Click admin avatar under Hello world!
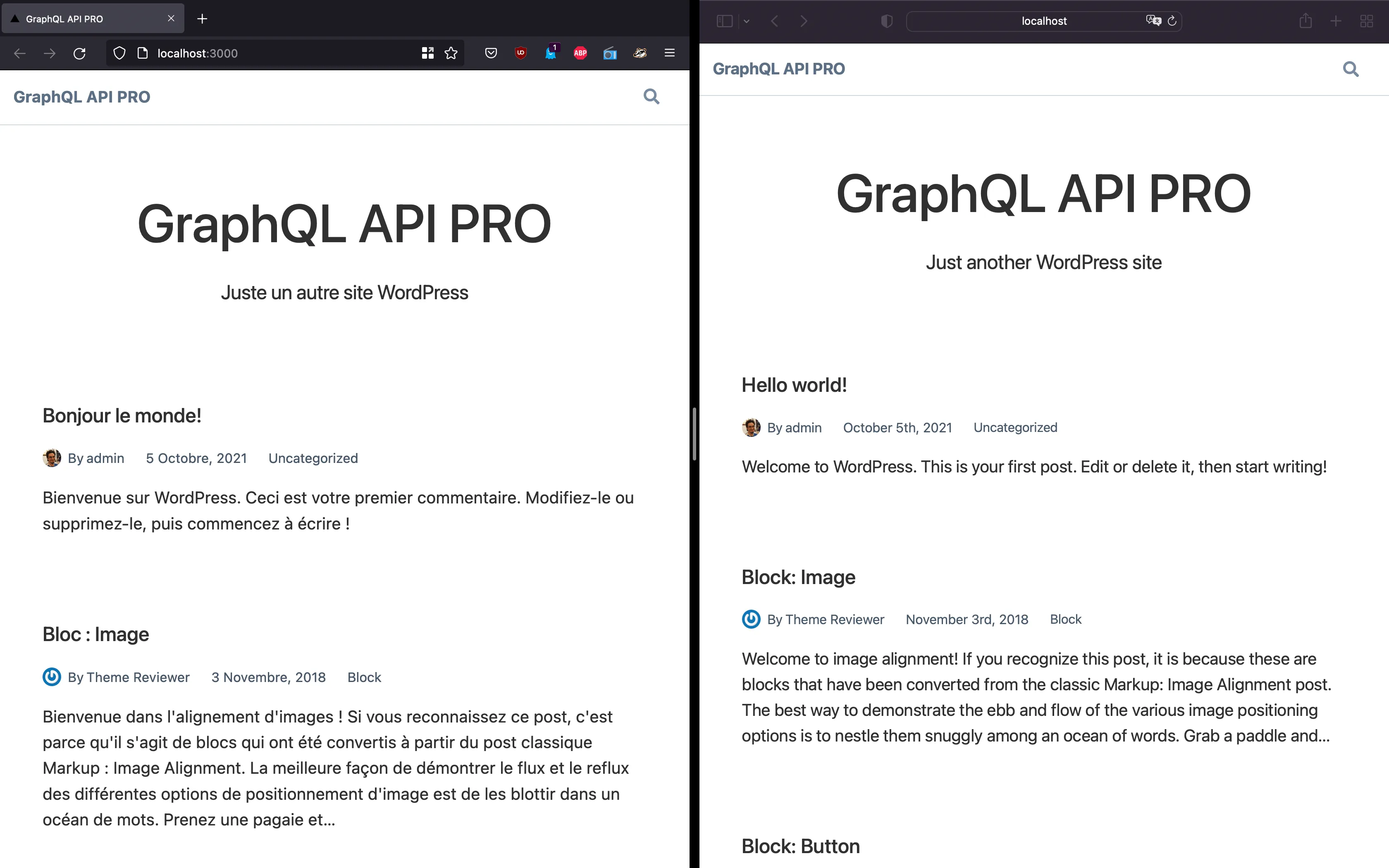The image size is (1389, 868). [751, 427]
